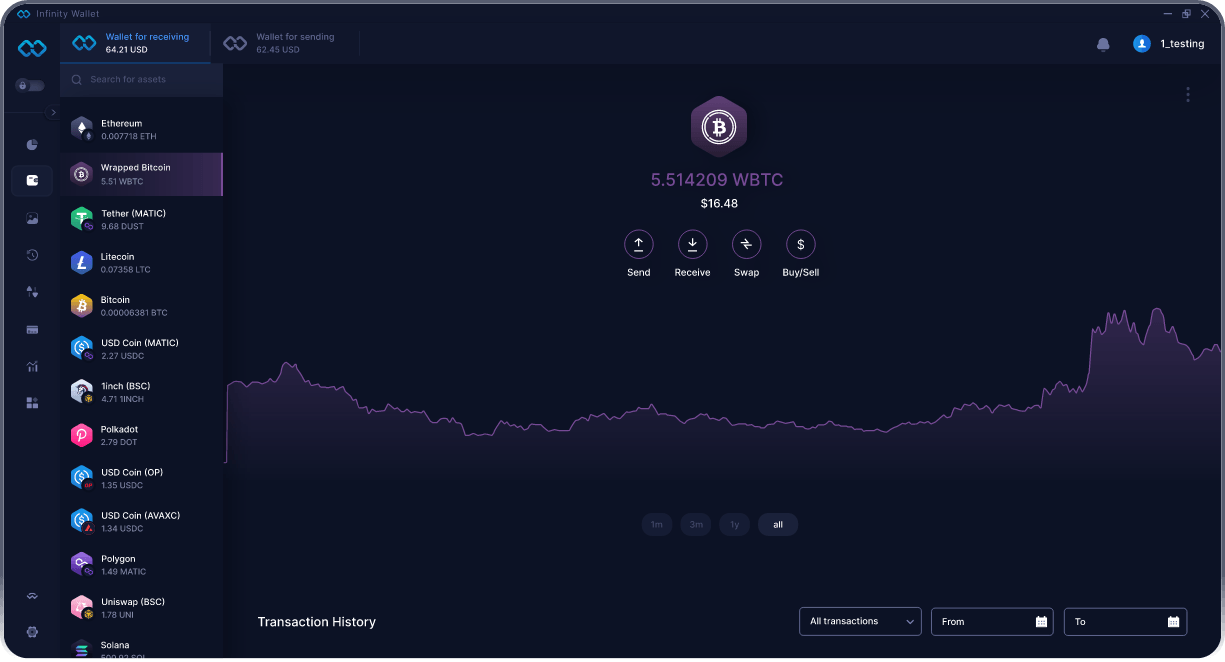Screen dimensions: 1225x662
Task: Click the Send arrow-up button
Action: pos(638,244)
